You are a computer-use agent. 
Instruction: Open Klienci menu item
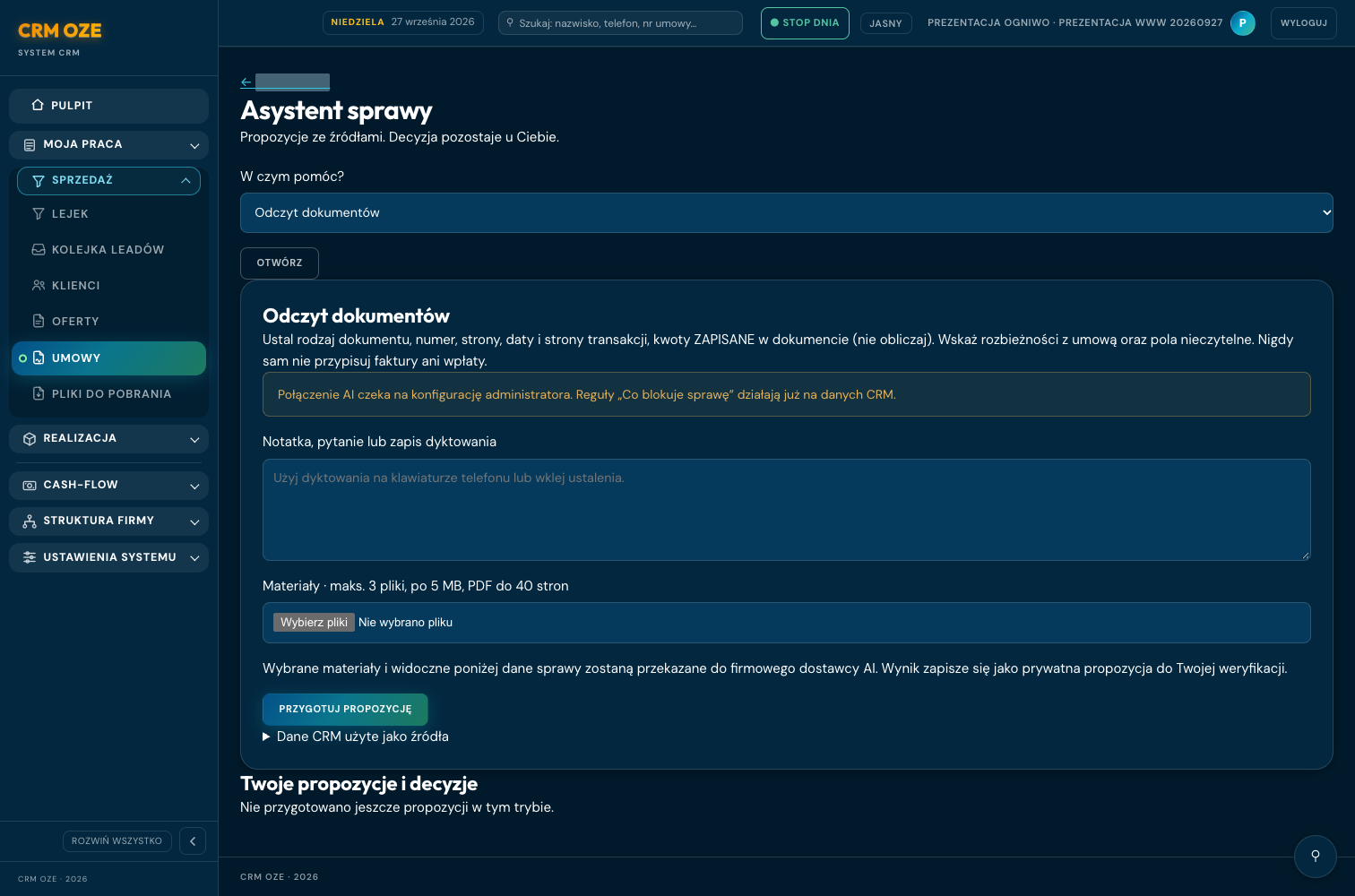108,286
